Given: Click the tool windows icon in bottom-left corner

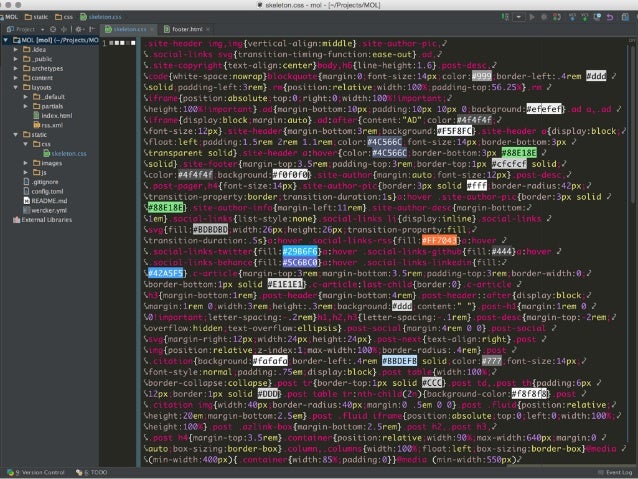Looking at the screenshot, I should (x=6, y=472).
